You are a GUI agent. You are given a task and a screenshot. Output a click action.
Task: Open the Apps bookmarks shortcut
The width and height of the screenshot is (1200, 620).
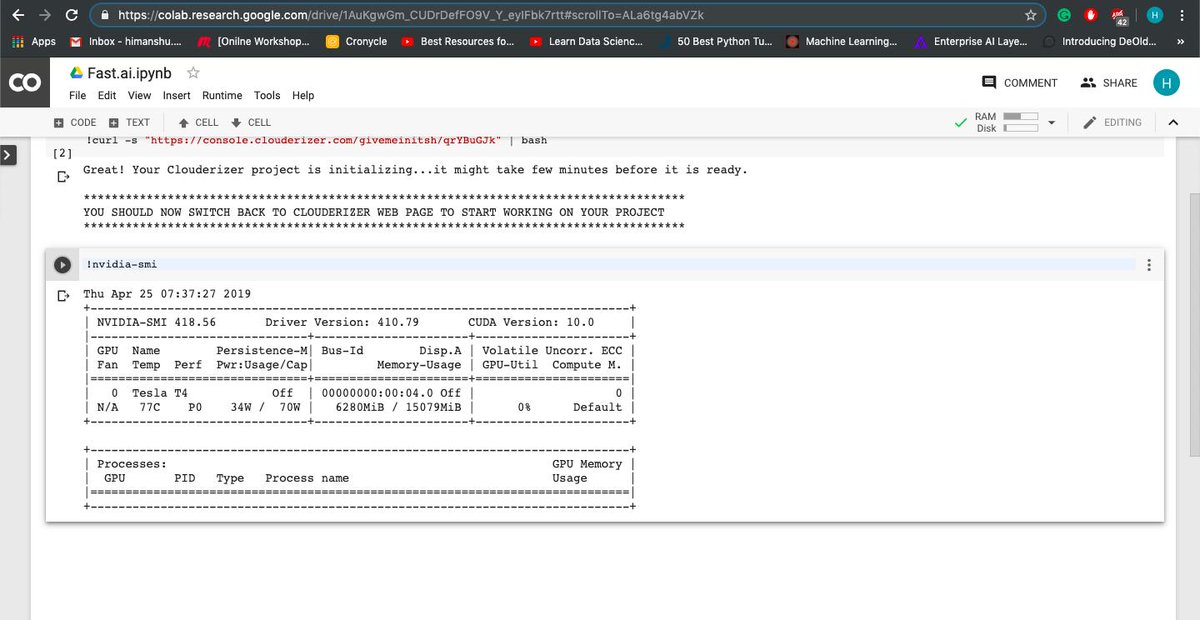pyautogui.click(x=34, y=42)
